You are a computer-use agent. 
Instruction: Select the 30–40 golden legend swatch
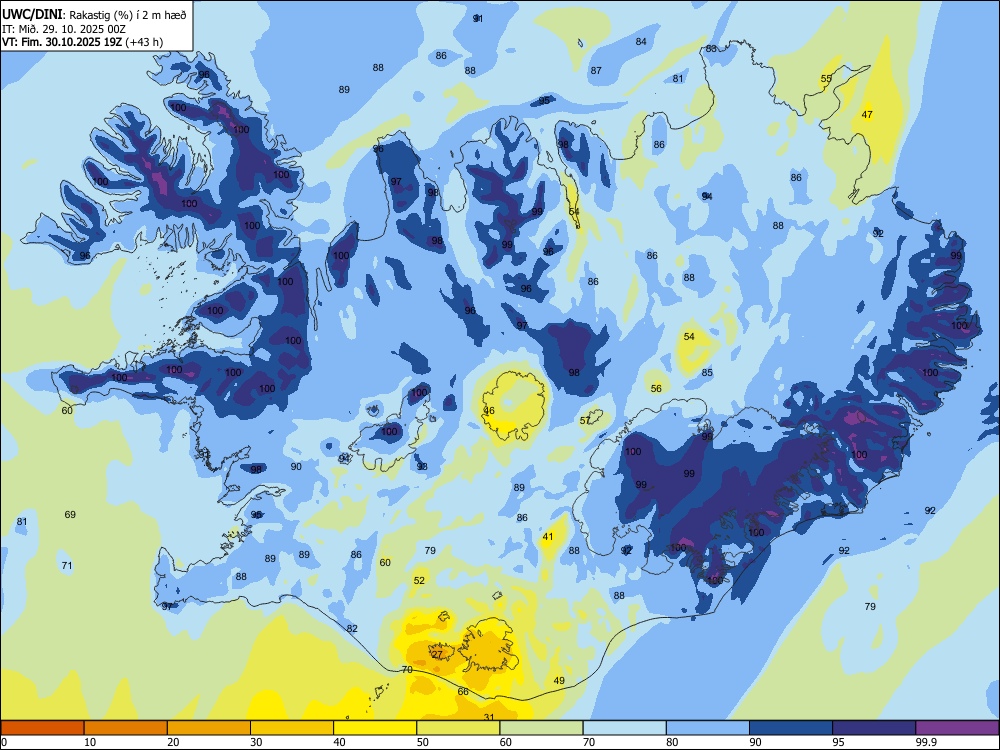tap(292, 728)
